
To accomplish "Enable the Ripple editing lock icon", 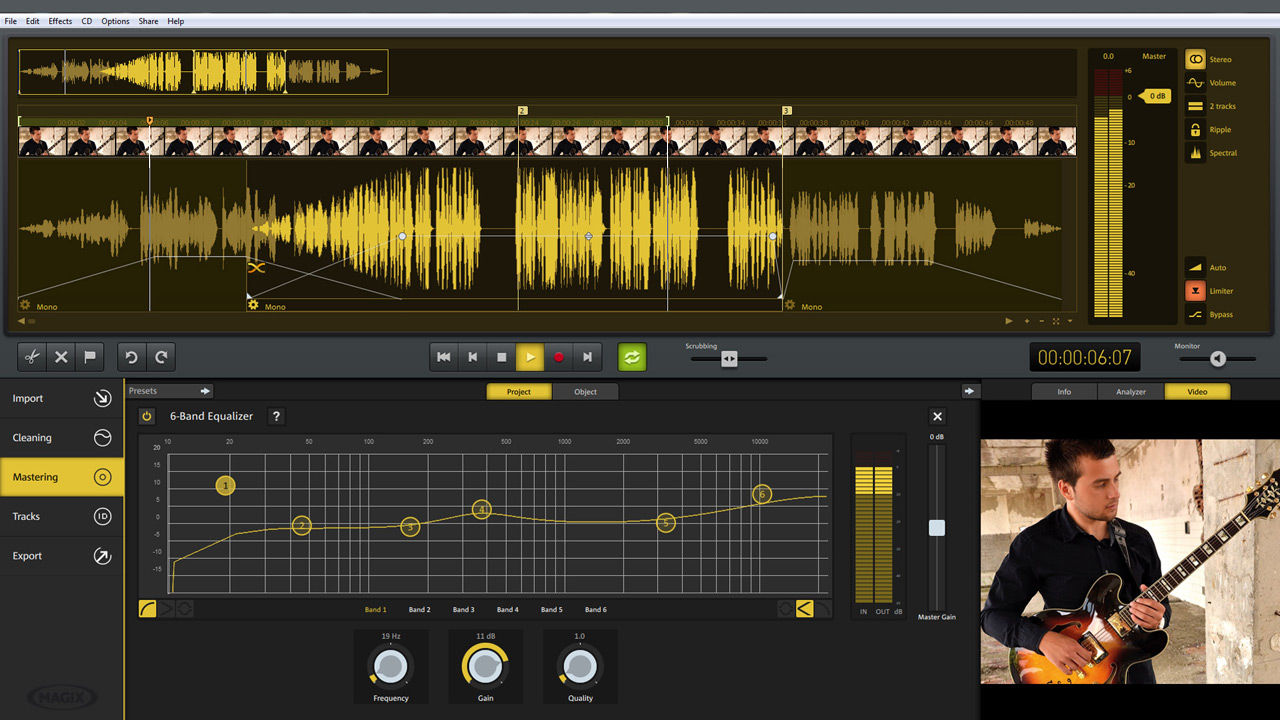I will [x=1195, y=129].
